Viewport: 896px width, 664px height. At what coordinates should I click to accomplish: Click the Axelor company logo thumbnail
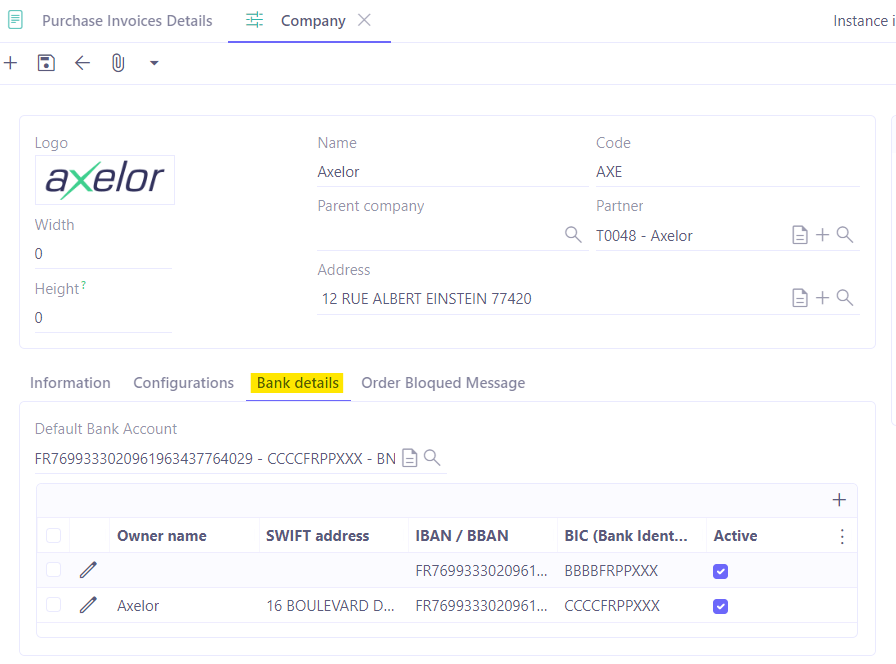104,180
